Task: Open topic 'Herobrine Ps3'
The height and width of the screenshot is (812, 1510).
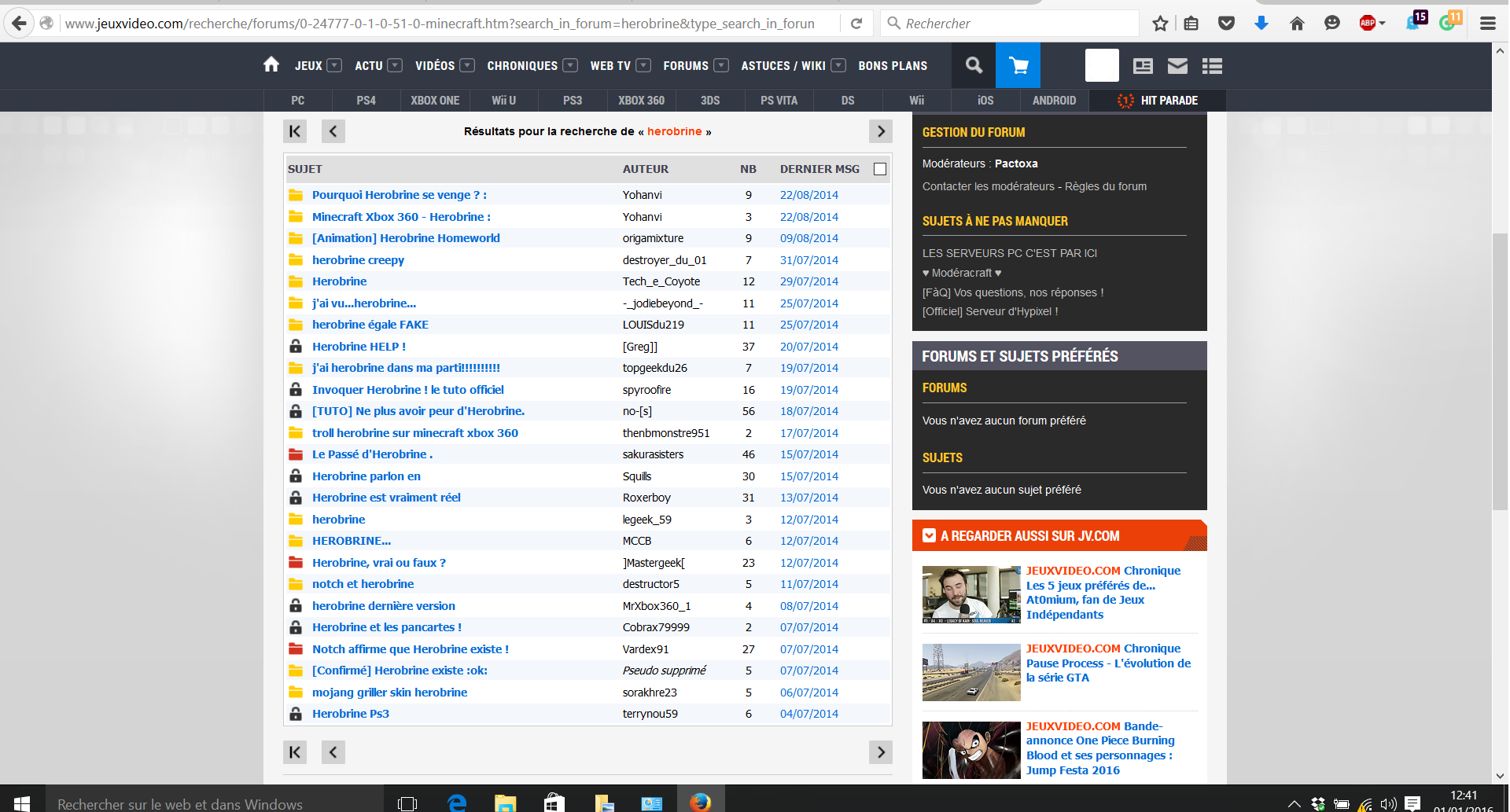Action: (351, 714)
